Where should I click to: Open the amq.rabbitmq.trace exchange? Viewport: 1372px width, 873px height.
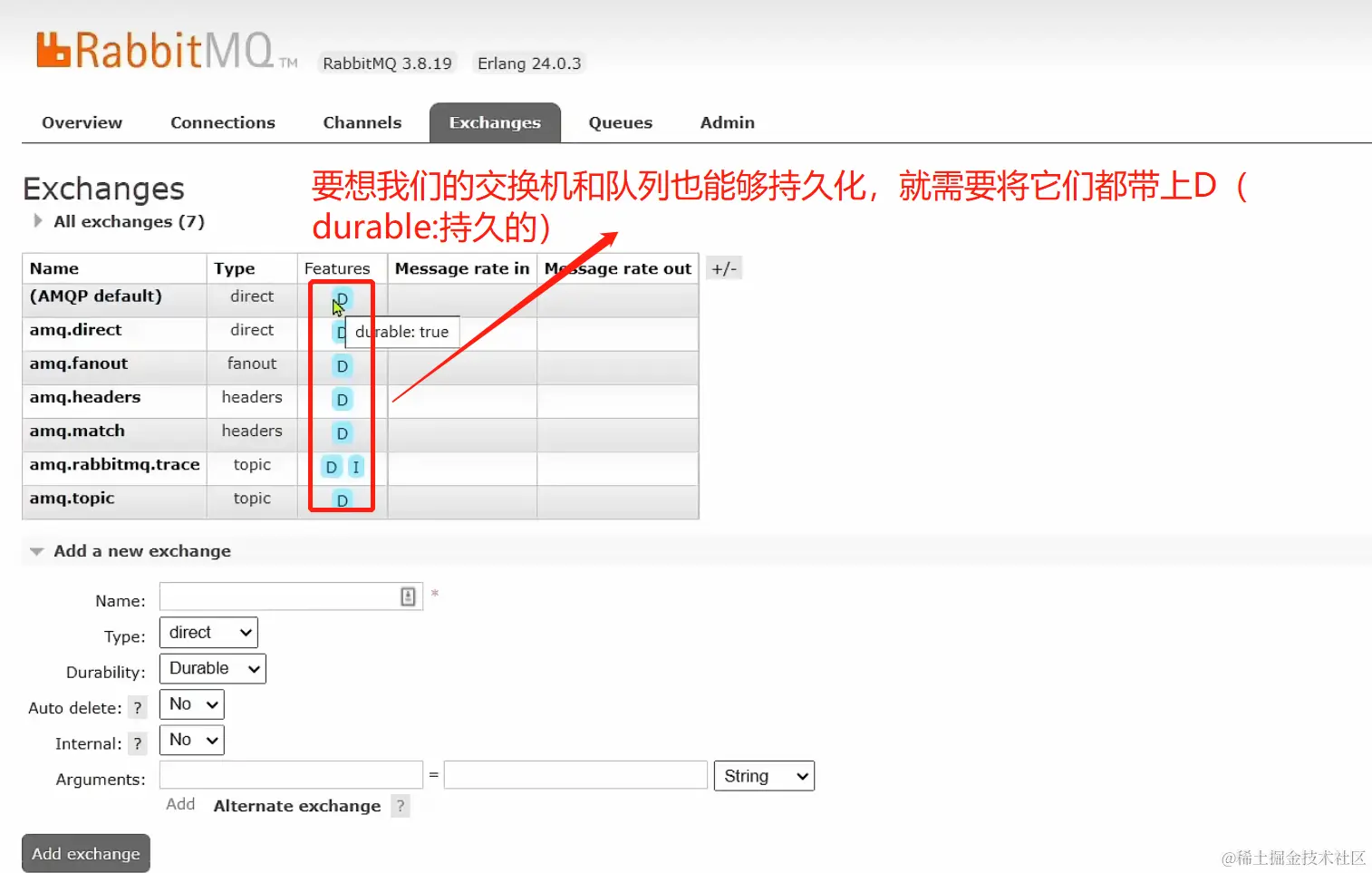coord(114,464)
